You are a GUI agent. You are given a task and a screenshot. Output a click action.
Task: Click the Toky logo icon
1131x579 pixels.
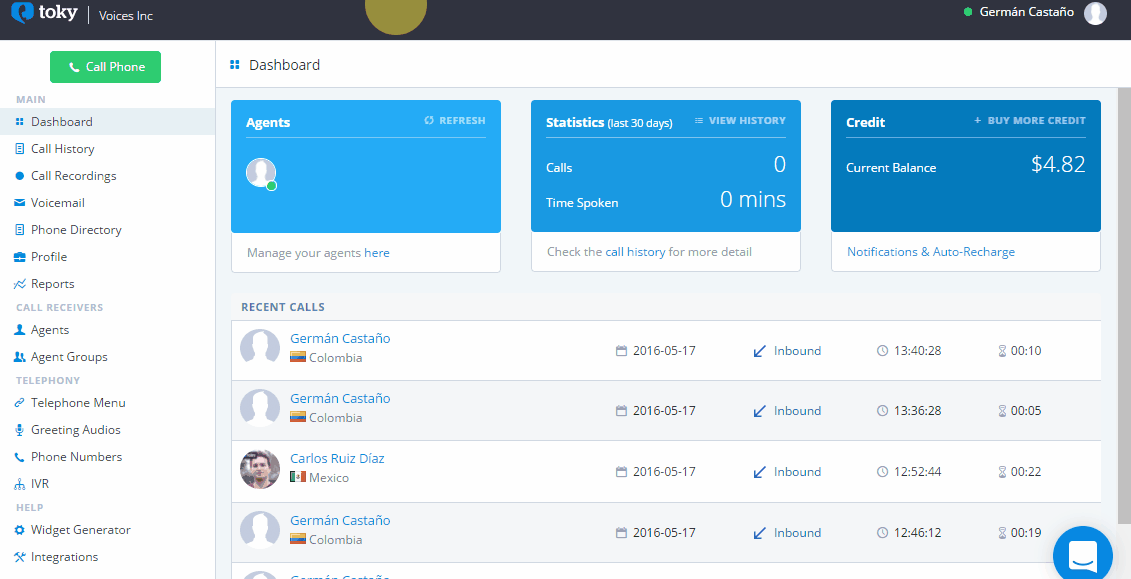click(22, 14)
